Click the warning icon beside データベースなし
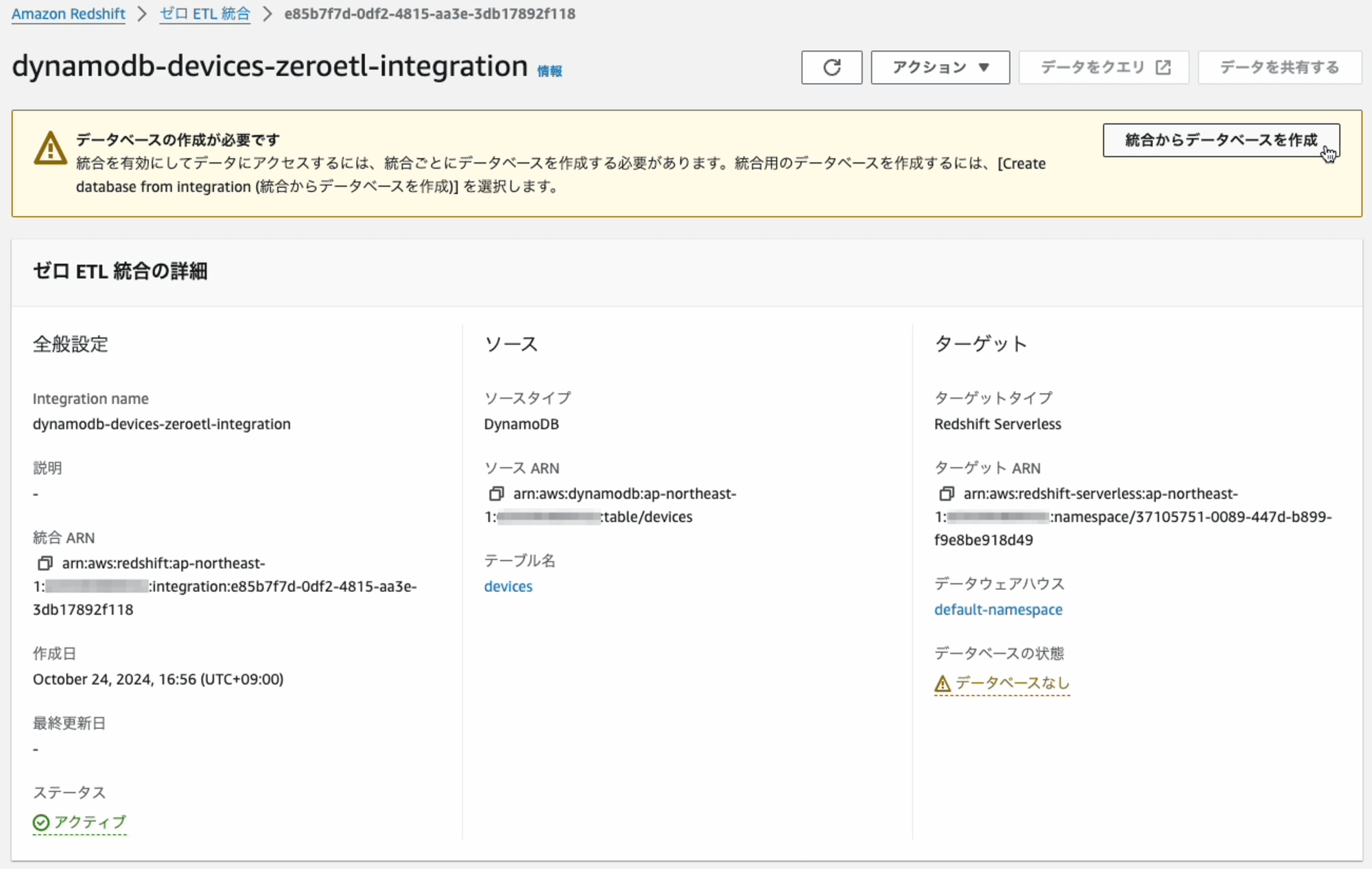The image size is (1372, 869). tap(943, 684)
